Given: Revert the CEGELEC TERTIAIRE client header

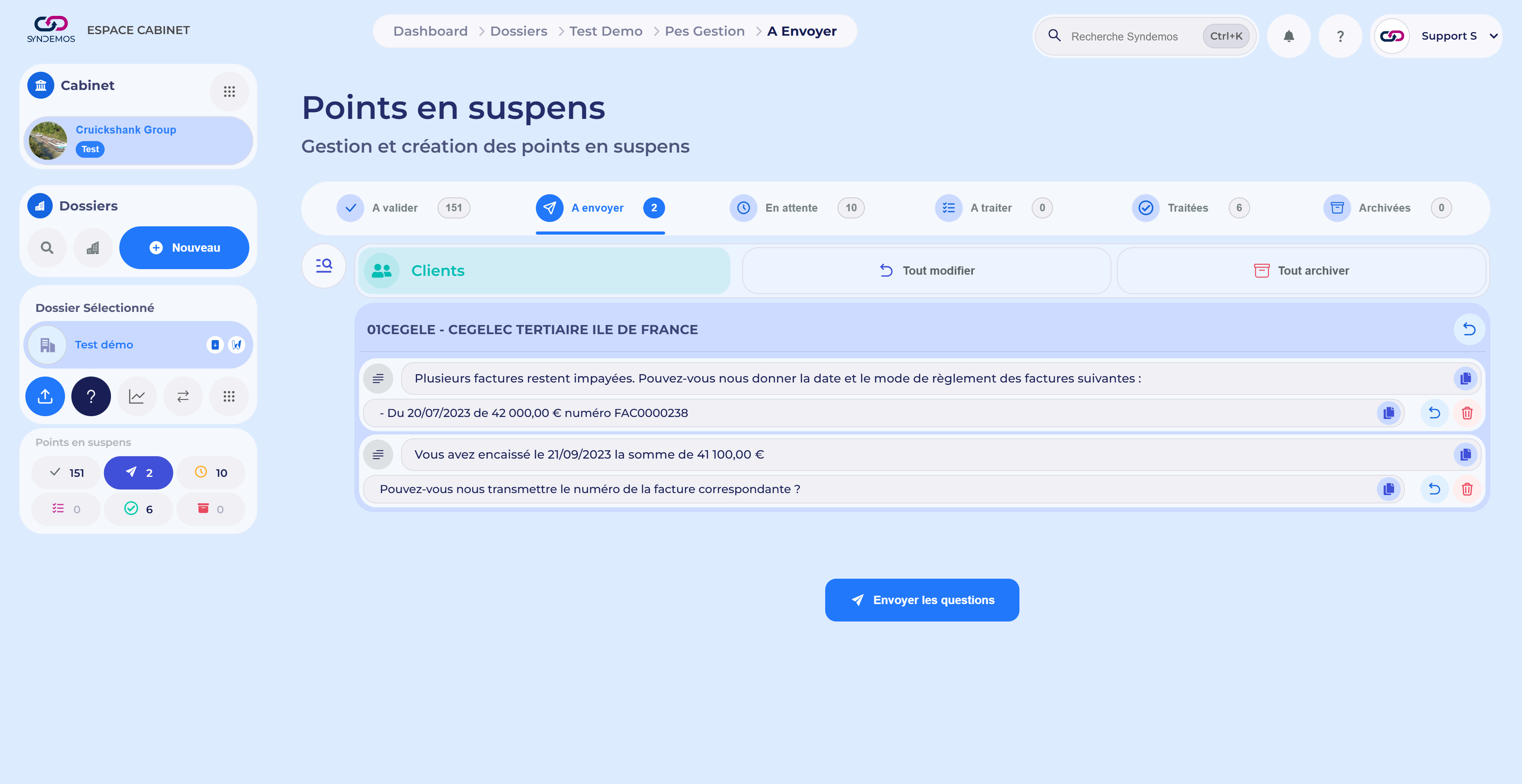Looking at the screenshot, I should point(1469,330).
